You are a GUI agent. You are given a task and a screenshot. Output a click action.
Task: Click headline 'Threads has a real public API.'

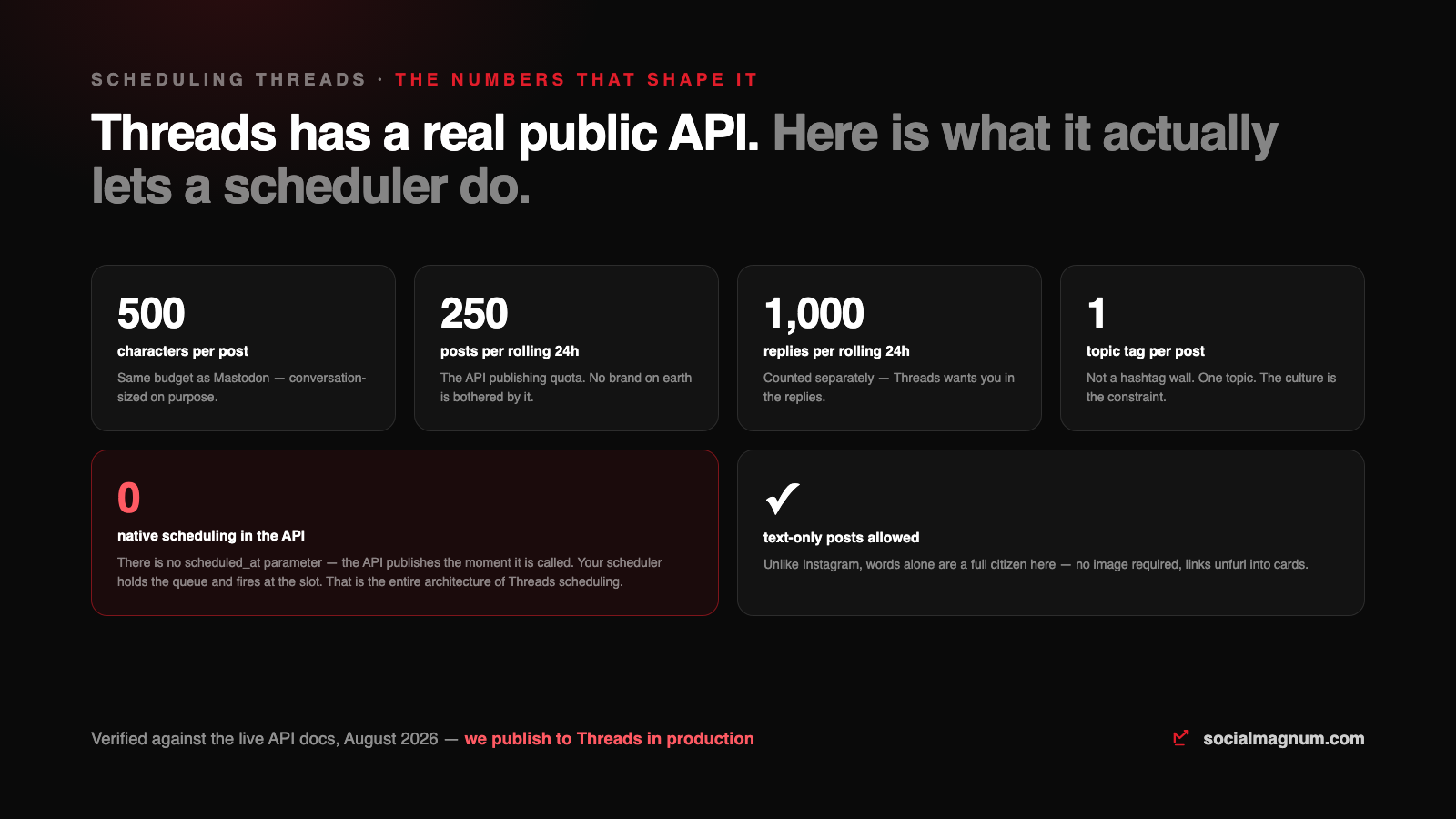pos(425,133)
